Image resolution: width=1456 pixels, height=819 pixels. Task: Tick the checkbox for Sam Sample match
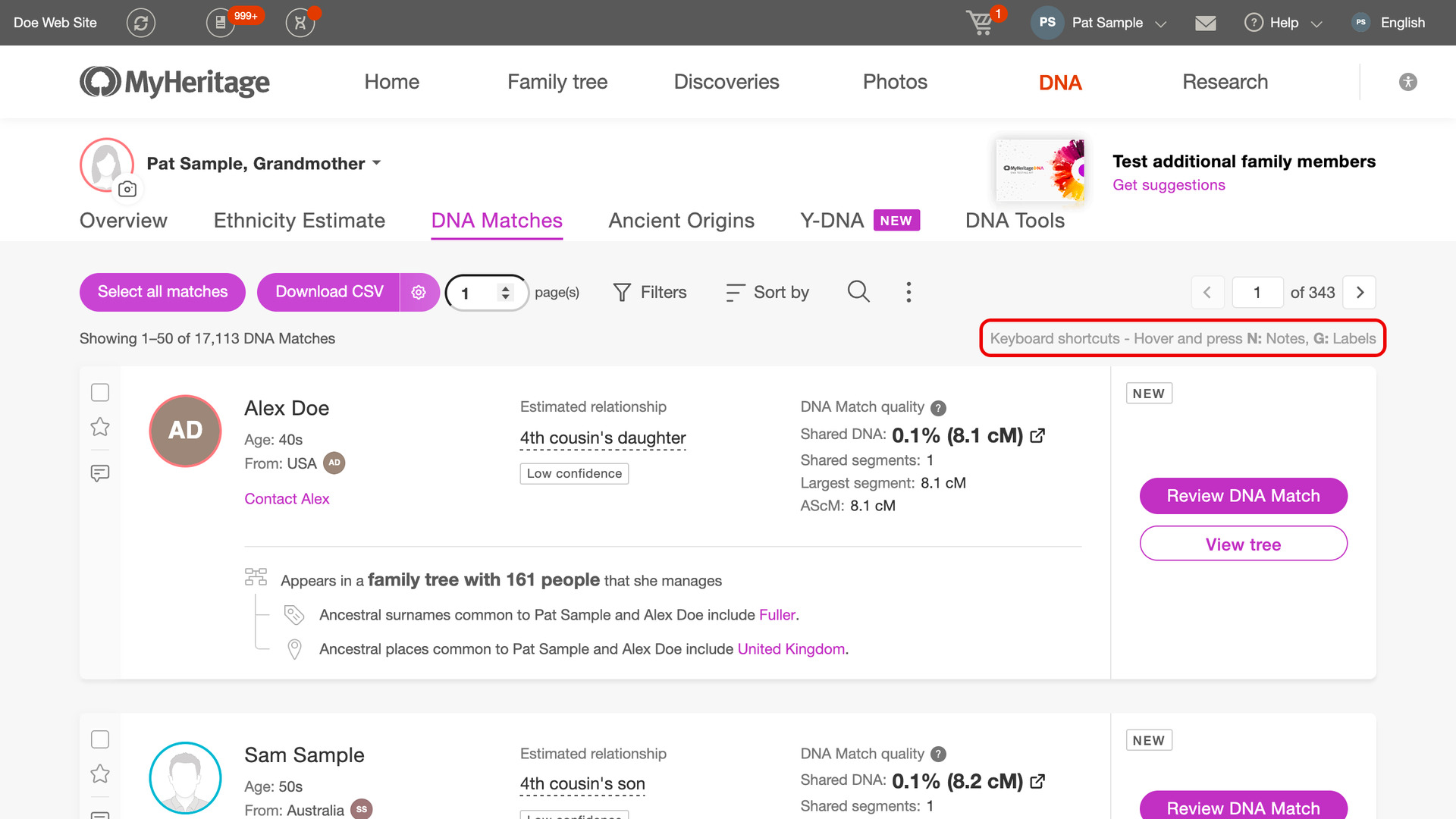tap(100, 739)
